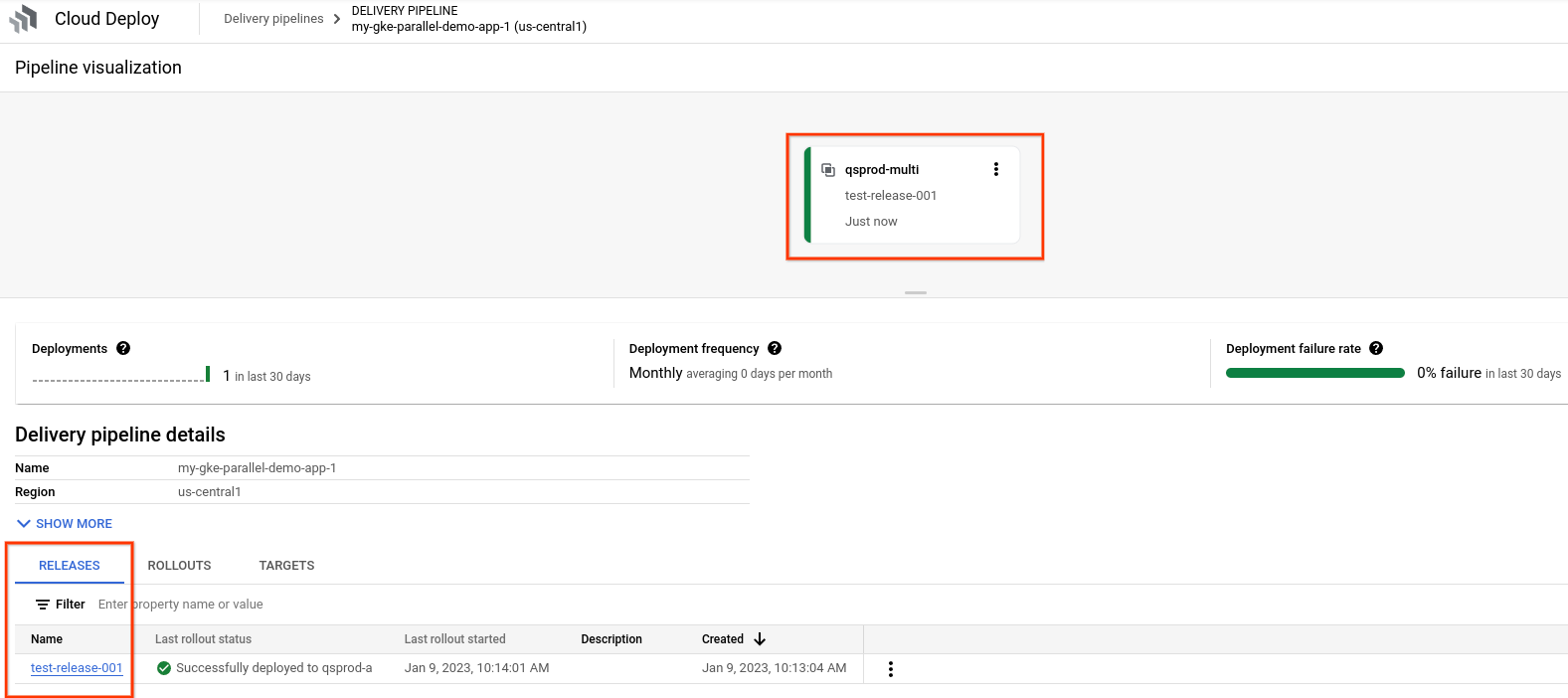
Task: Open the qsprod-multi target kebab menu
Action: (995, 169)
